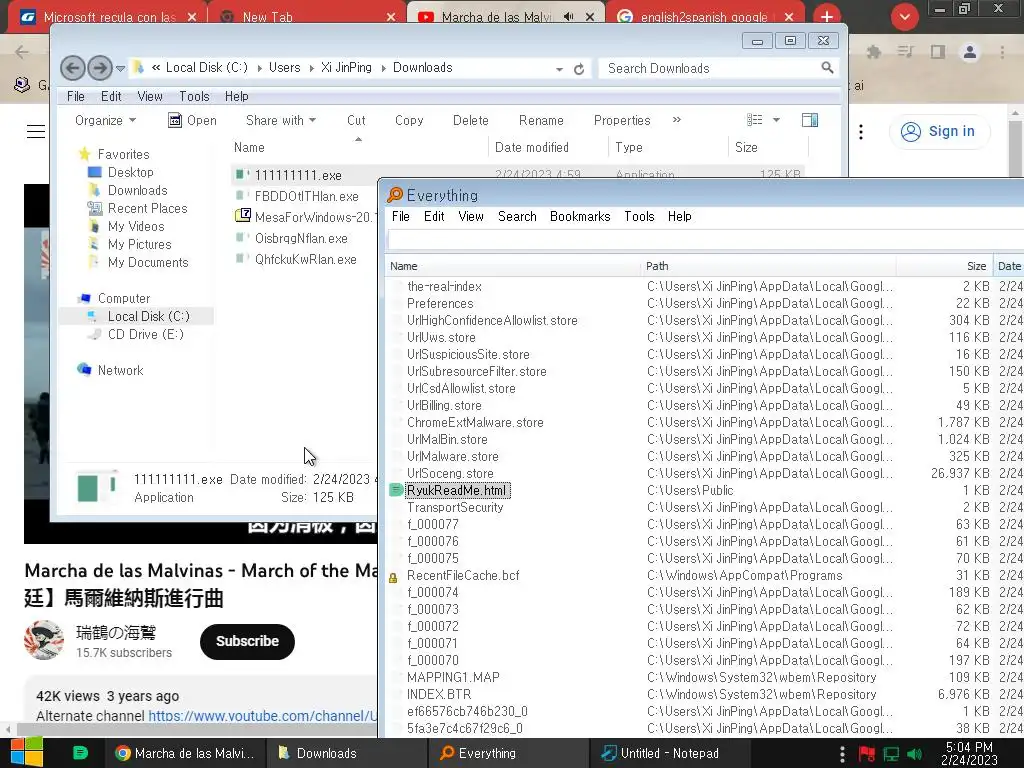Open the alternate channel link in description
This screenshot has width=1024, height=768.
click(x=263, y=716)
